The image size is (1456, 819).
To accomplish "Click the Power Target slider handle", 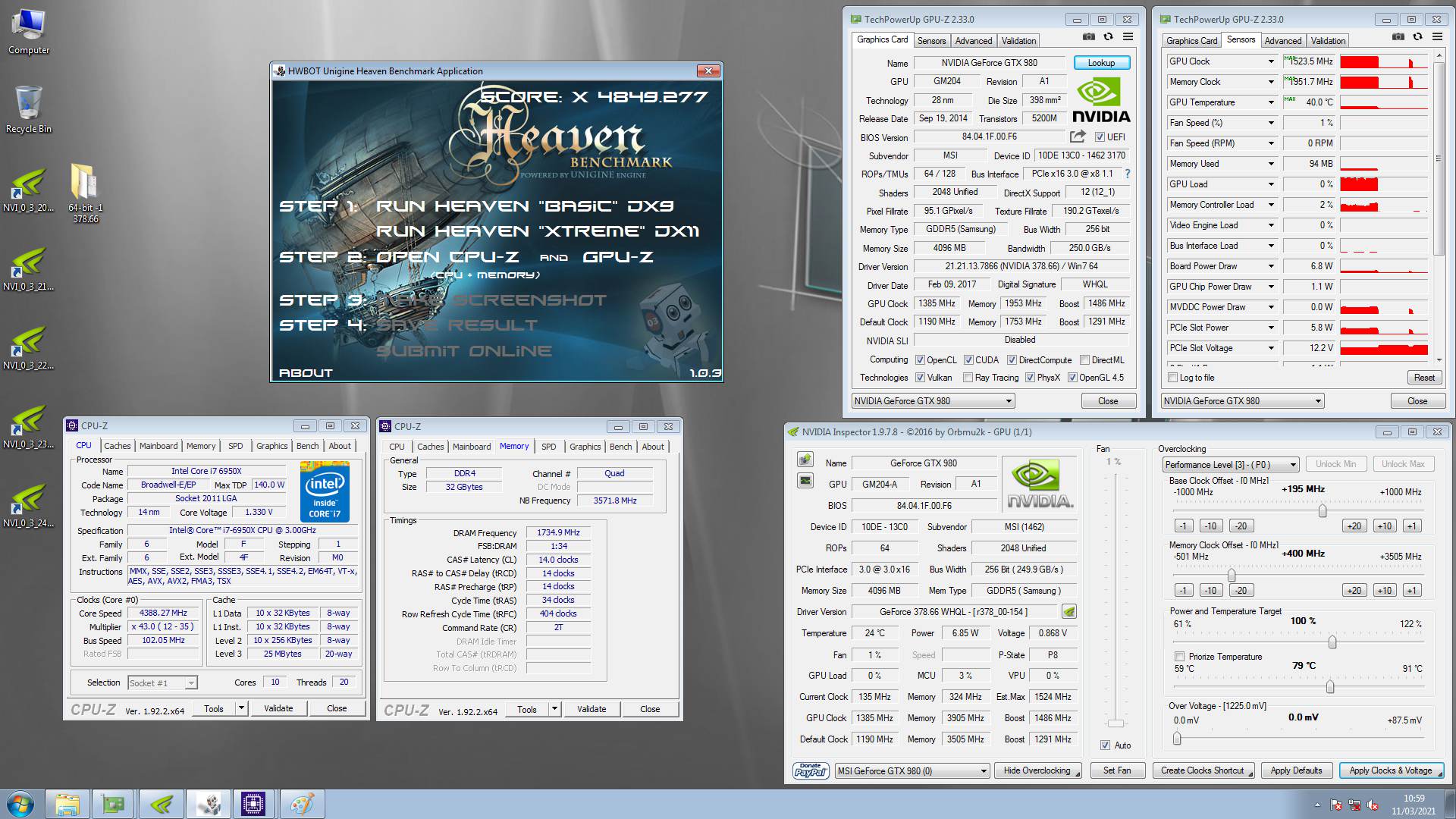I will coord(1332,642).
